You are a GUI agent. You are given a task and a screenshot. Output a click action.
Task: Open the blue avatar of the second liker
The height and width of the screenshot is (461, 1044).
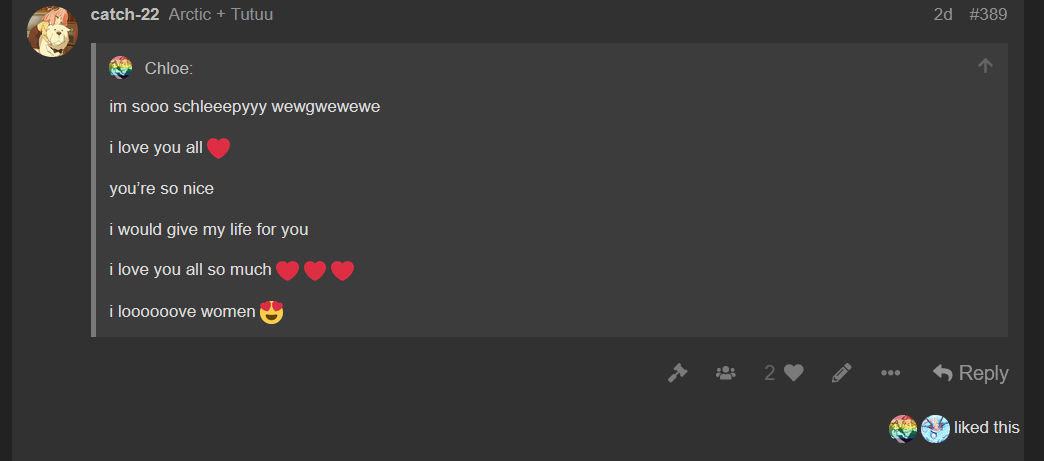pos(935,428)
